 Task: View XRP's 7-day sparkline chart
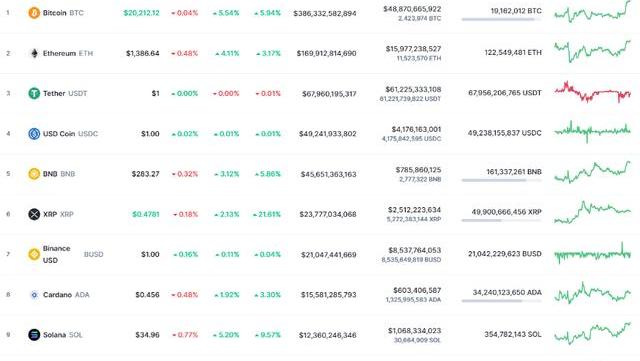pos(592,212)
